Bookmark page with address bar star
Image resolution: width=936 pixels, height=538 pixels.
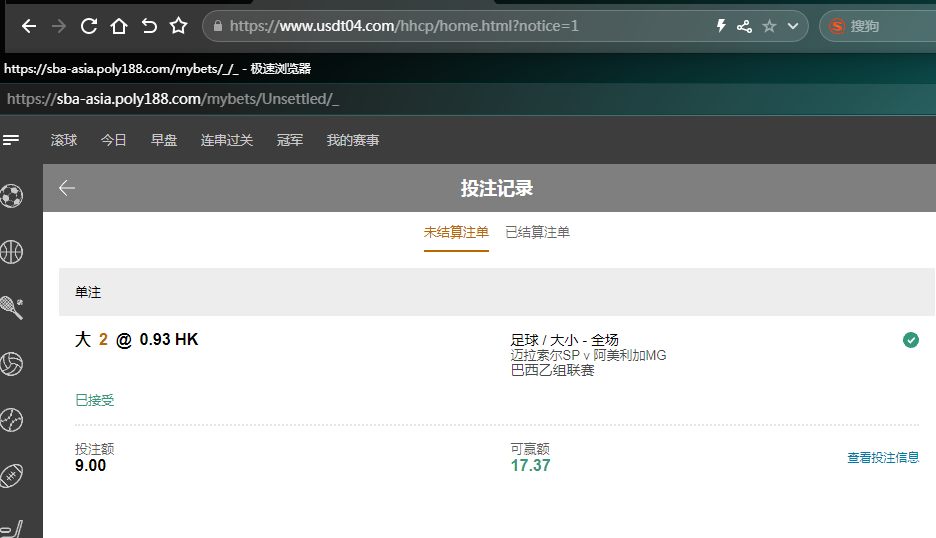click(769, 26)
